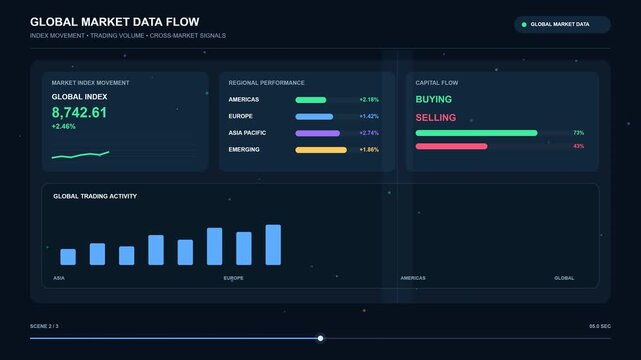Click the Global Market Data status pill
This screenshot has height=360, width=641.
pyautogui.click(x=563, y=25)
